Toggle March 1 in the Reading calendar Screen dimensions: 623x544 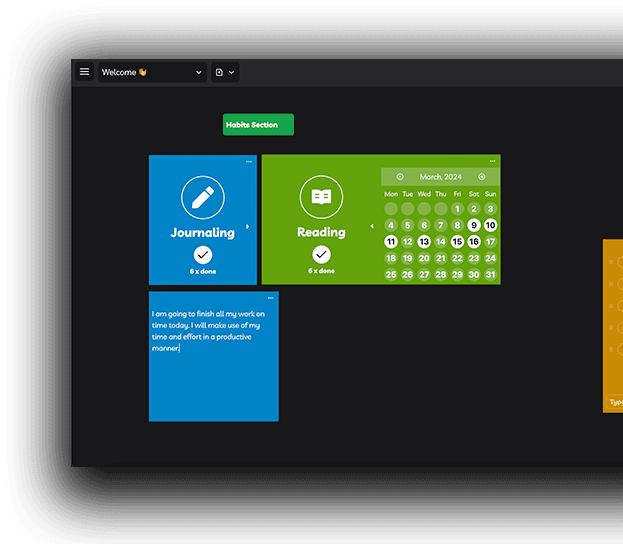pos(457,209)
